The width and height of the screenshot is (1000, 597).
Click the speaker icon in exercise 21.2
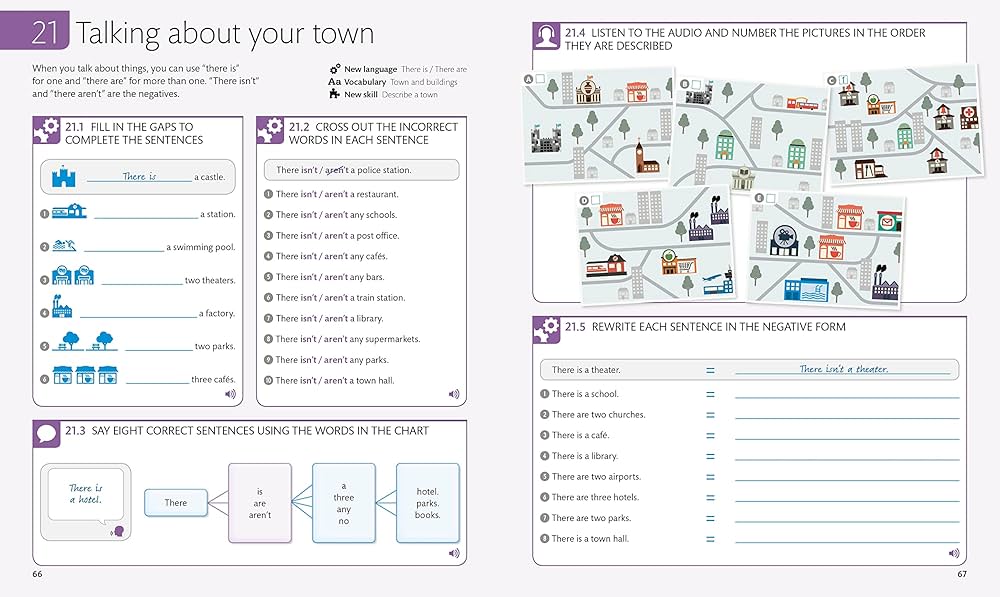click(453, 394)
